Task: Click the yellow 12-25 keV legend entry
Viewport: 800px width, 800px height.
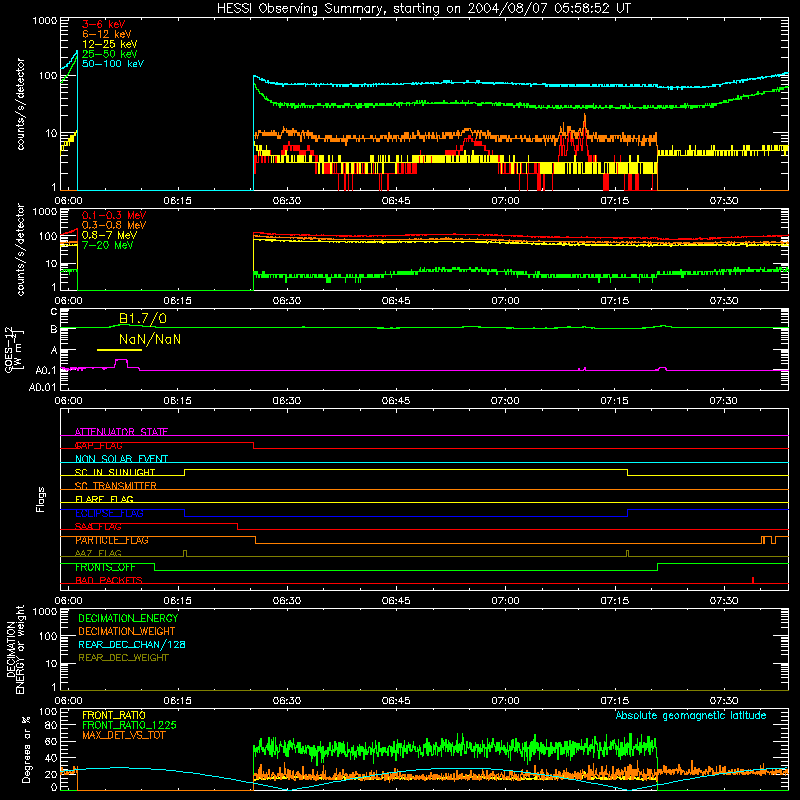Action: point(110,44)
